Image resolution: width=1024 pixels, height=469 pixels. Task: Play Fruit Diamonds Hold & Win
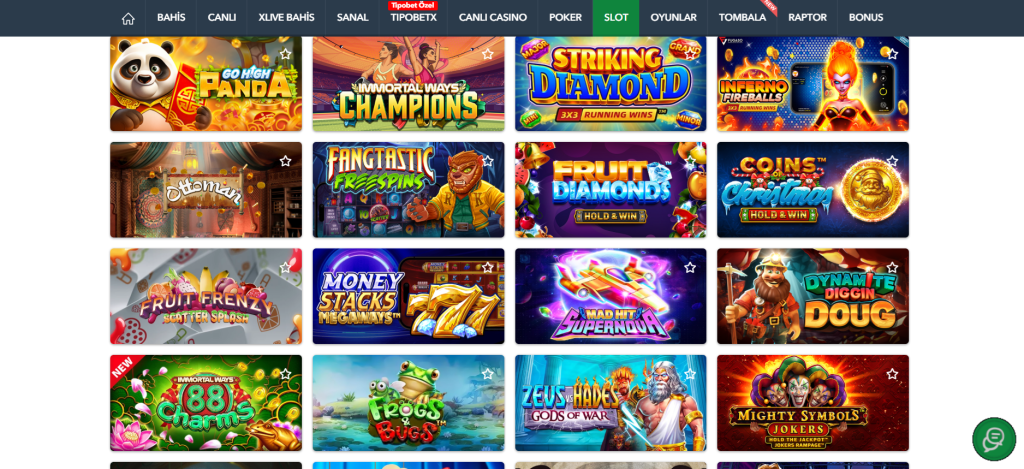(611, 189)
